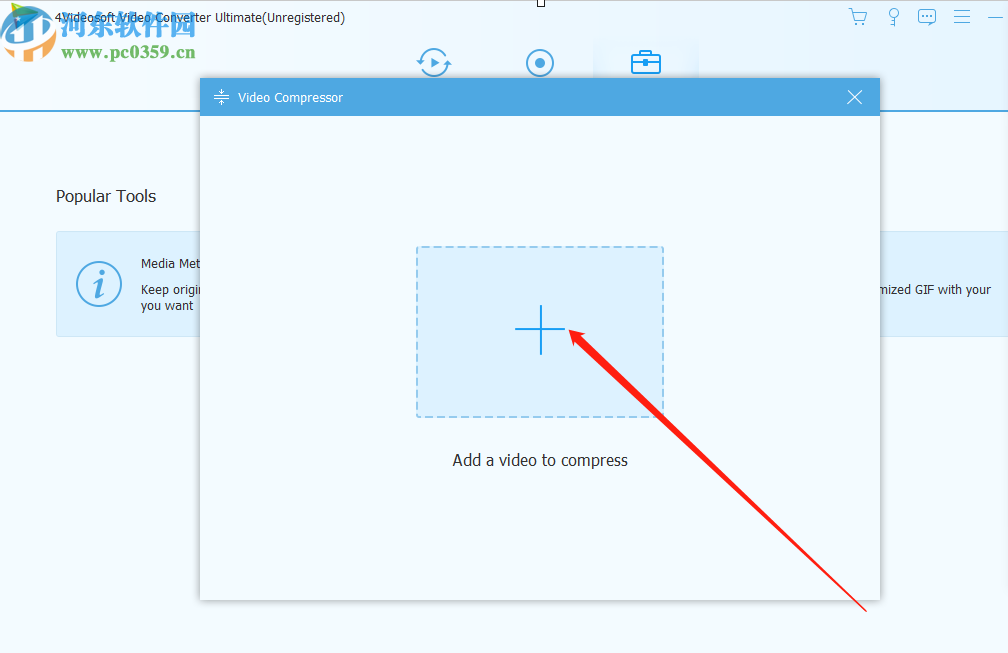
Task: Open the feedback speech-bubble icon
Action: [x=927, y=16]
